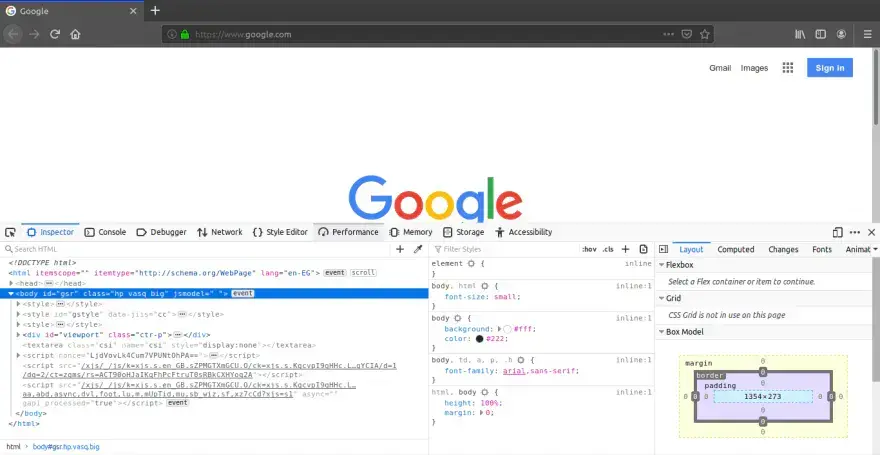Toggle the .cls classes panel
This screenshot has height=455, width=880.
[x=607, y=249]
